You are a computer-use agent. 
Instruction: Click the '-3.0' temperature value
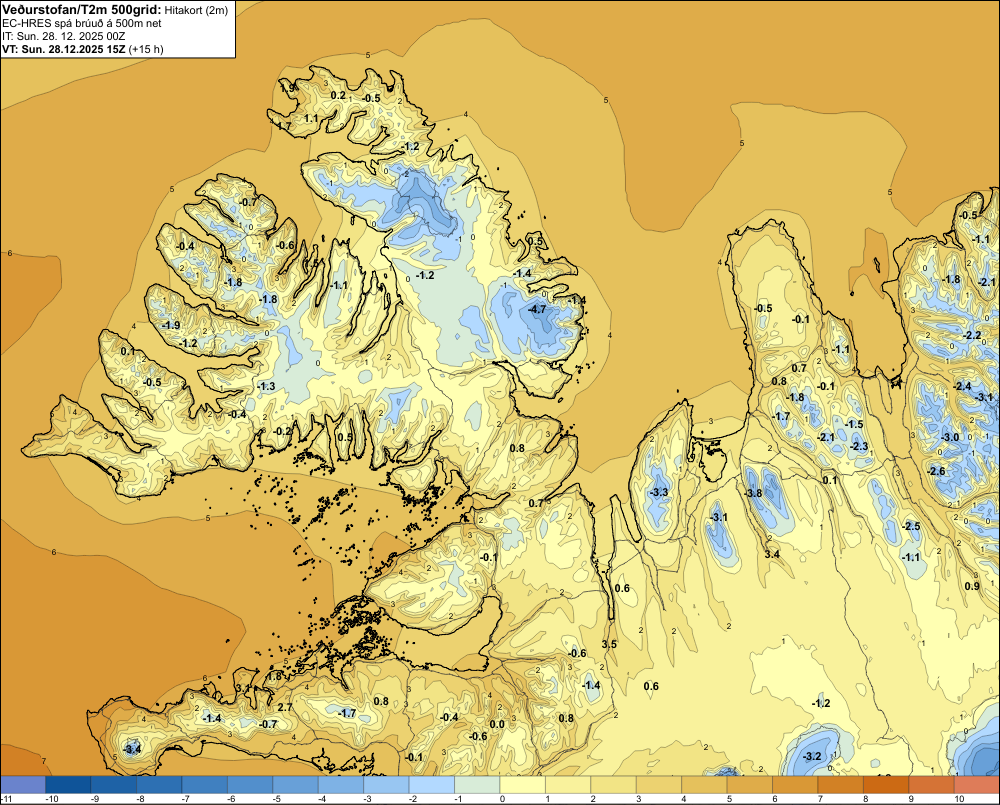(950, 438)
